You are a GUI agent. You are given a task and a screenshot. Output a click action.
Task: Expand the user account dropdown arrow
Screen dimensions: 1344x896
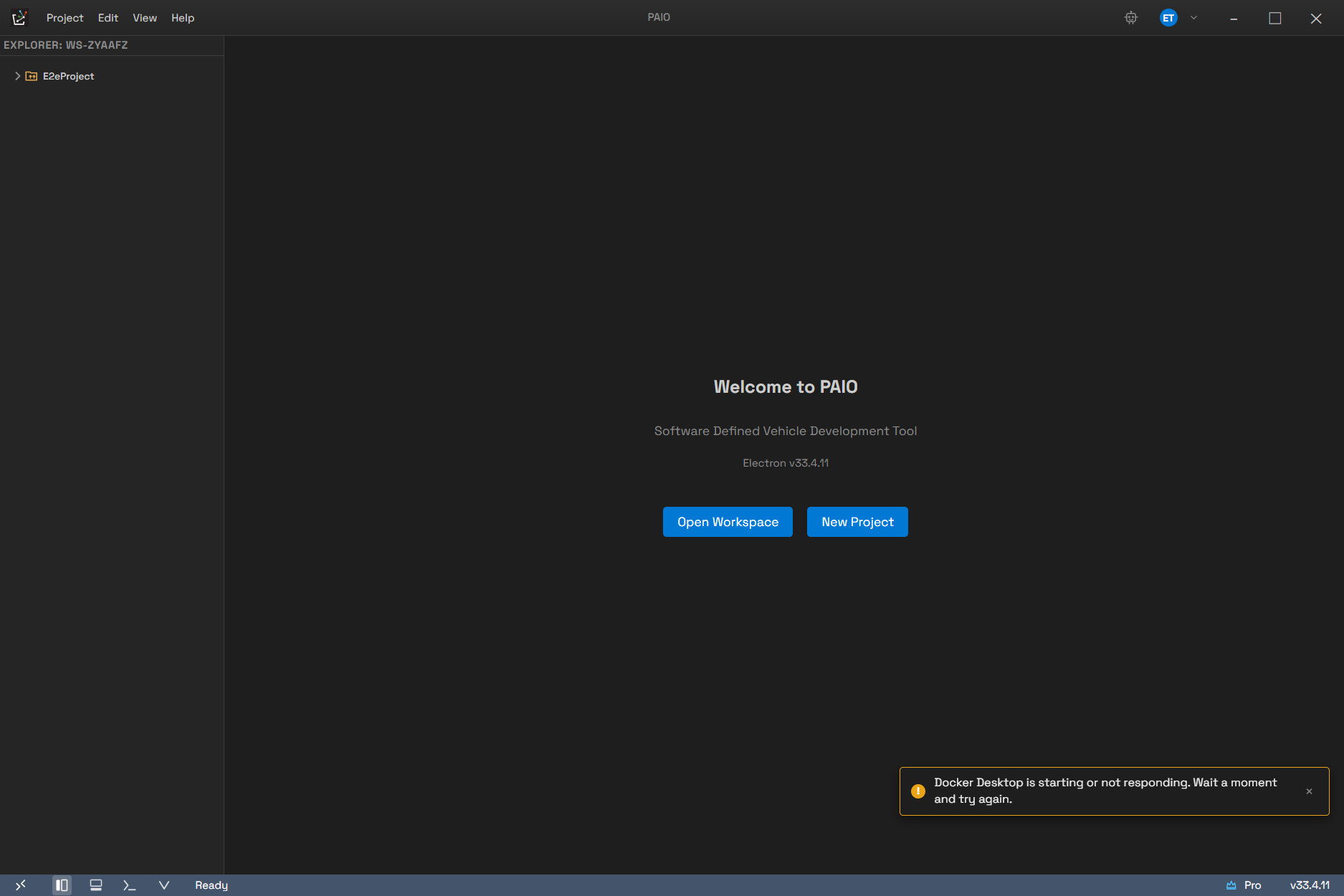click(1193, 18)
